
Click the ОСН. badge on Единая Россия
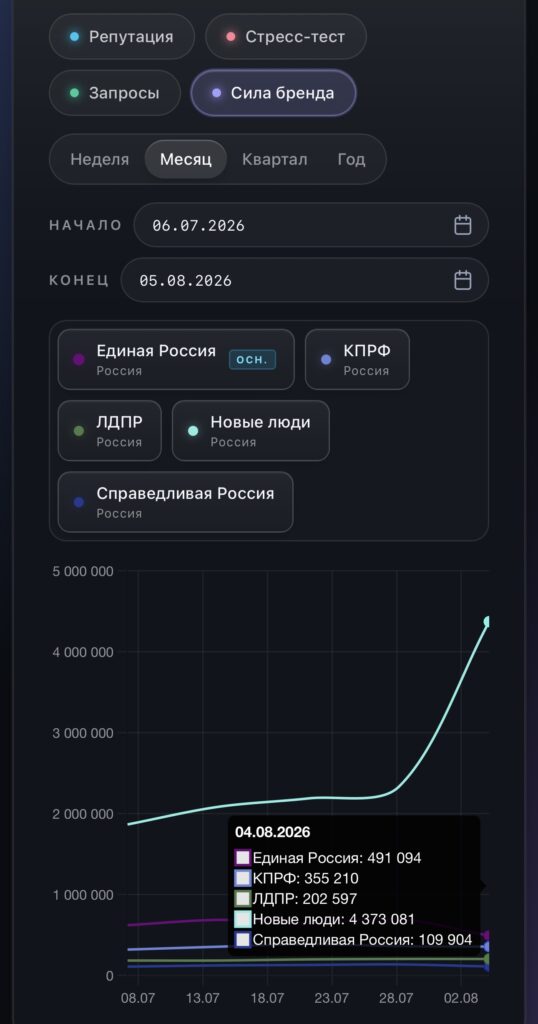(252, 360)
